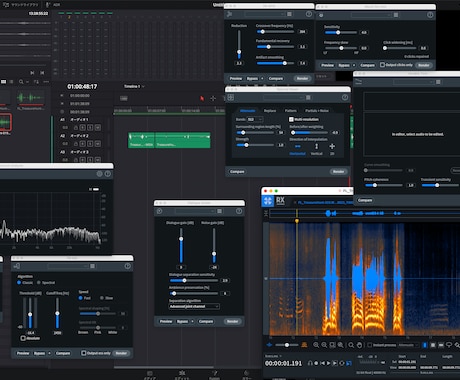Click headphones monitor icon in RX transport
Viewport: 460px width, 380px height.
click(x=310, y=363)
